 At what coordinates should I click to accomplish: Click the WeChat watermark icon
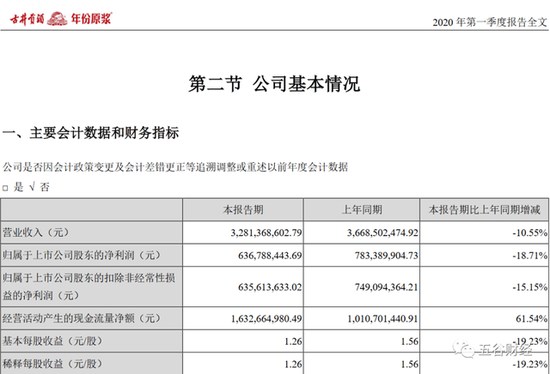[463, 349]
